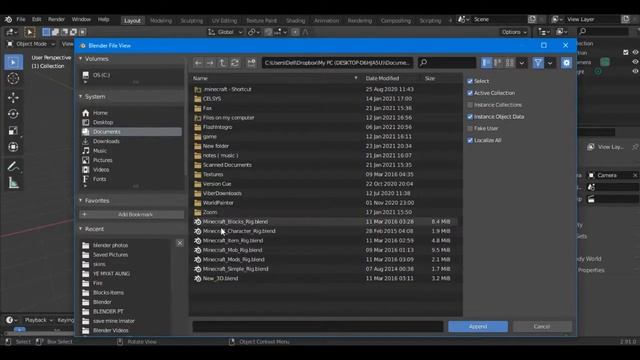Screen dimensions: 640x360
Task: Clear recent folders list
Action: pos(180,243)
